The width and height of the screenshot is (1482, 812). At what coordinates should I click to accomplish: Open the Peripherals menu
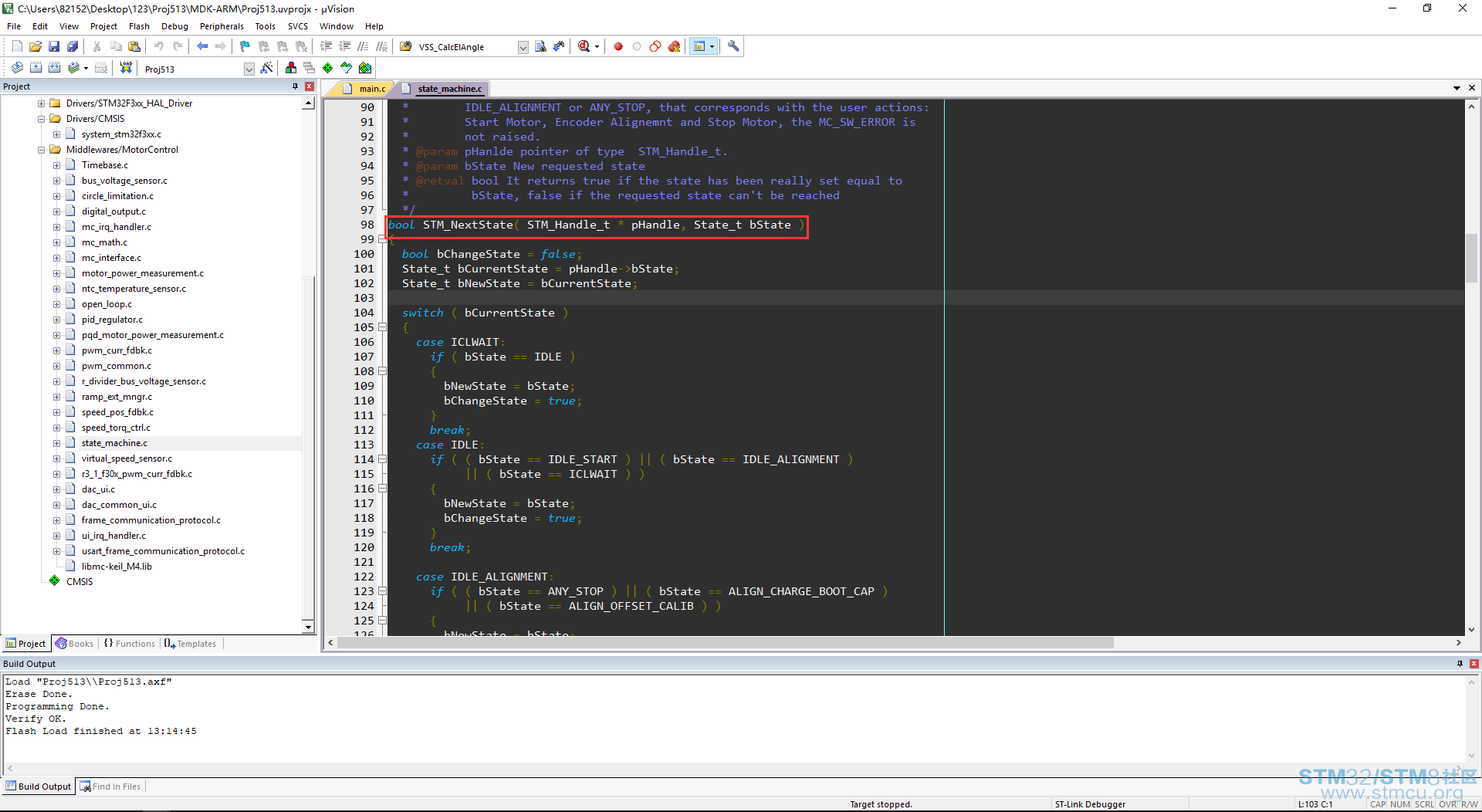(222, 26)
